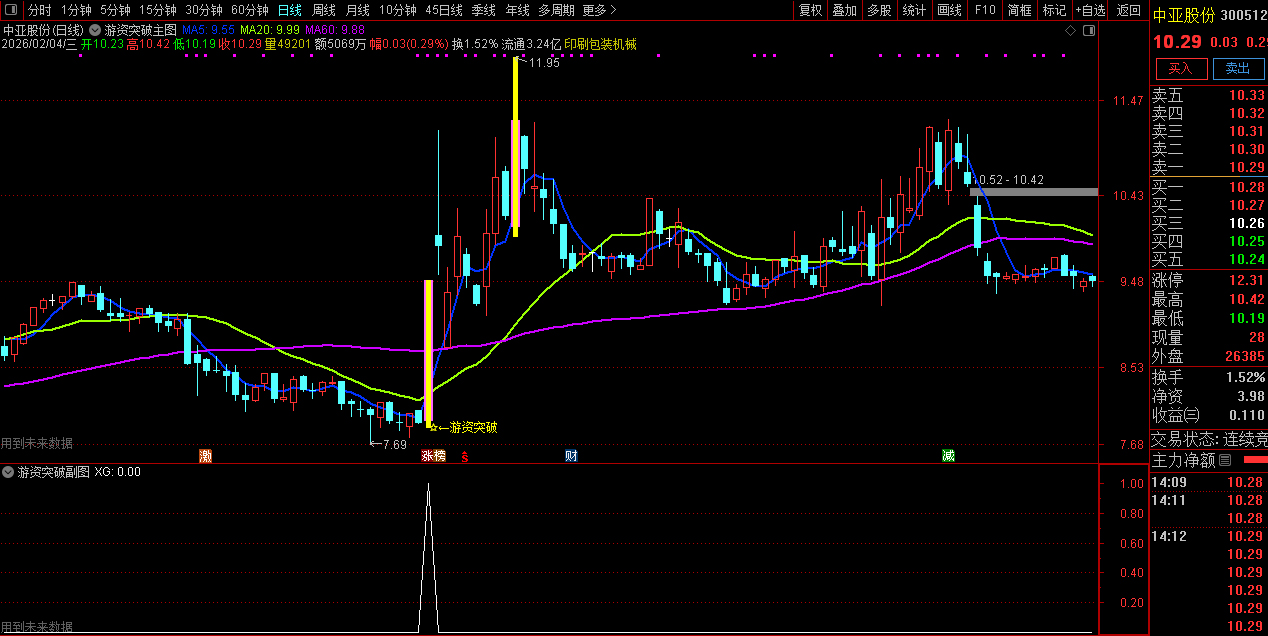Click the red 买入 buy button
This screenshot has height=636, width=1268.
click(1181, 68)
